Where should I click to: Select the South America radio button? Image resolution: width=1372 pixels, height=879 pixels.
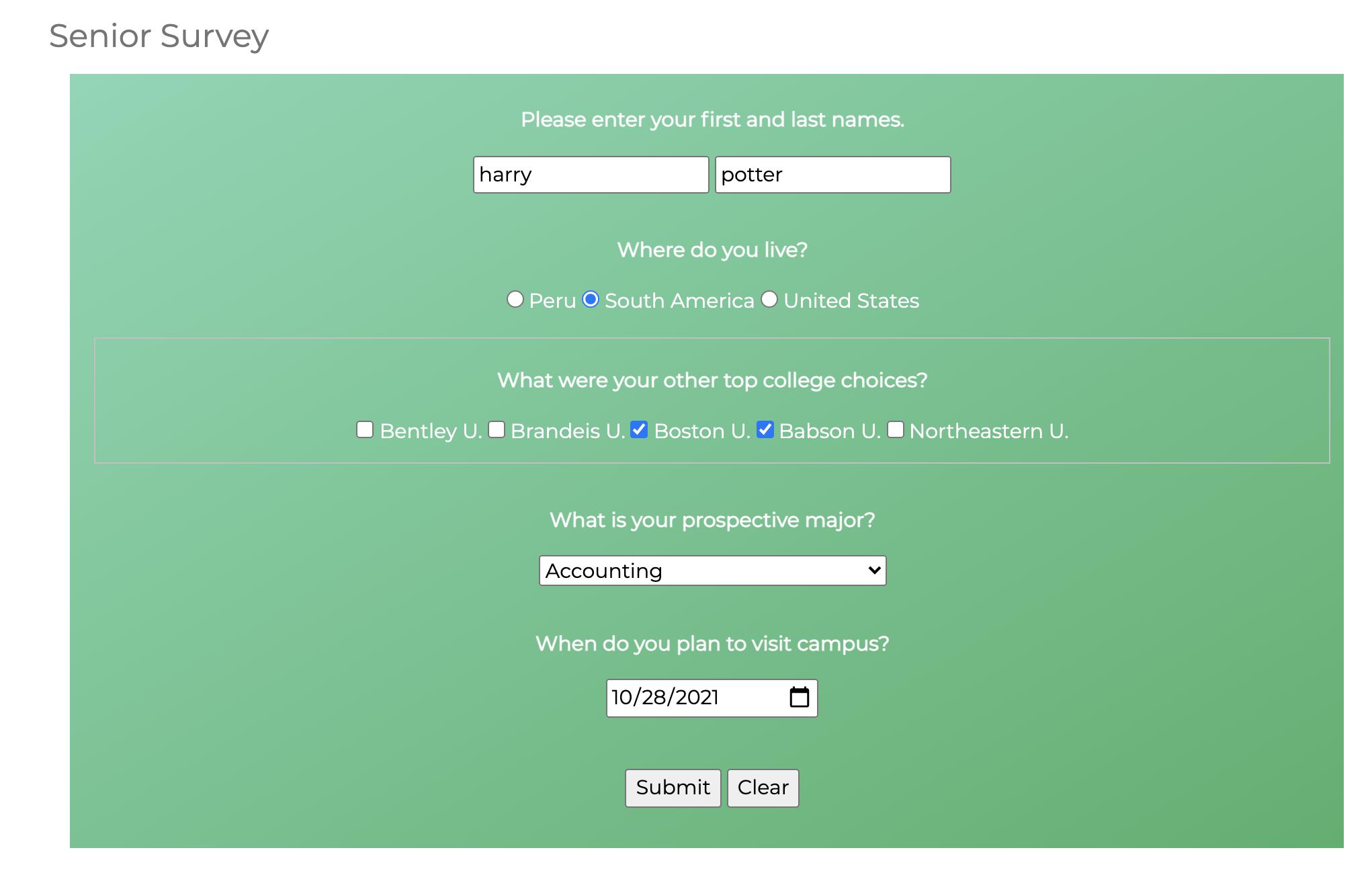pyautogui.click(x=591, y=299)
